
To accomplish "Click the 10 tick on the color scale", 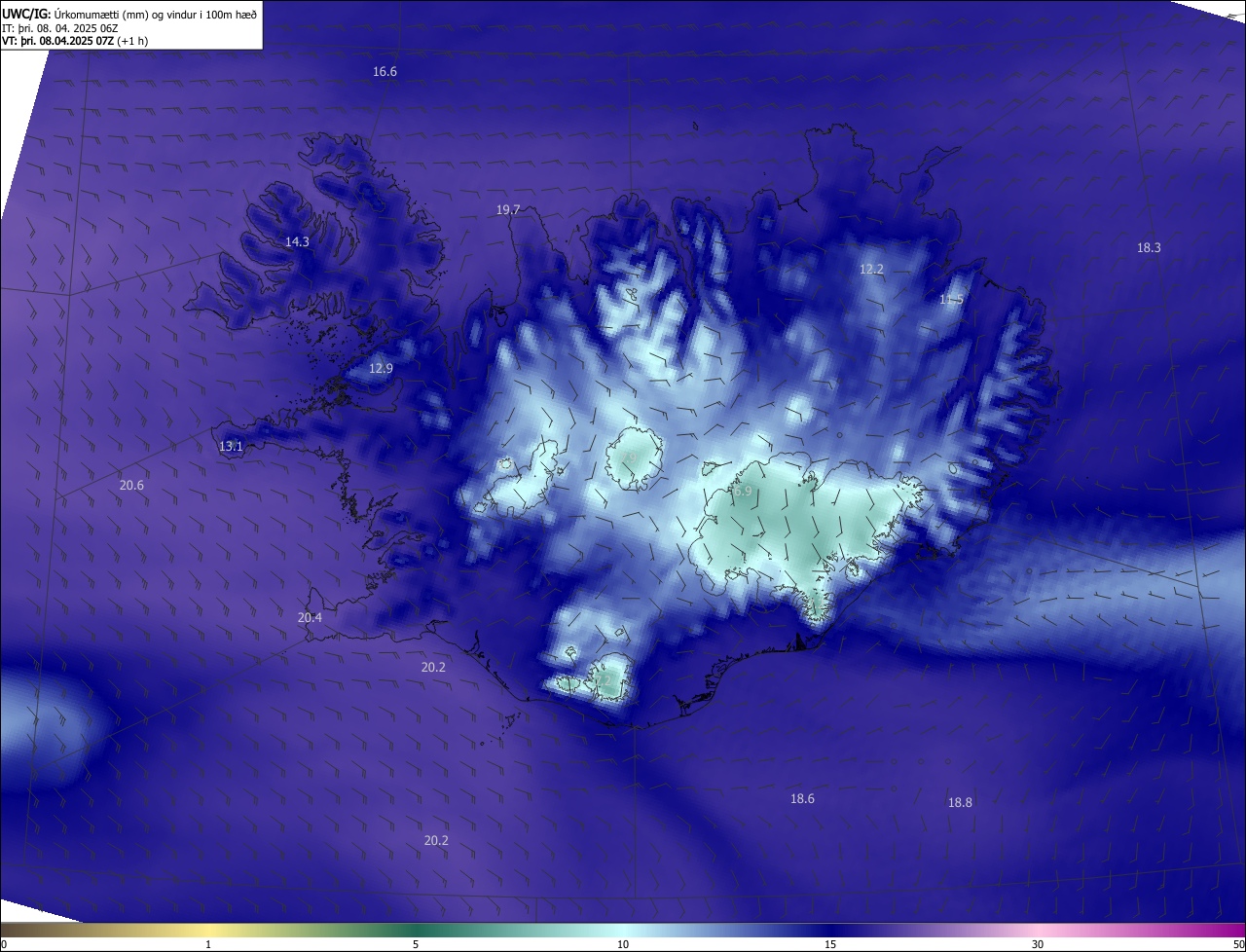I will (x=623, y=945).
